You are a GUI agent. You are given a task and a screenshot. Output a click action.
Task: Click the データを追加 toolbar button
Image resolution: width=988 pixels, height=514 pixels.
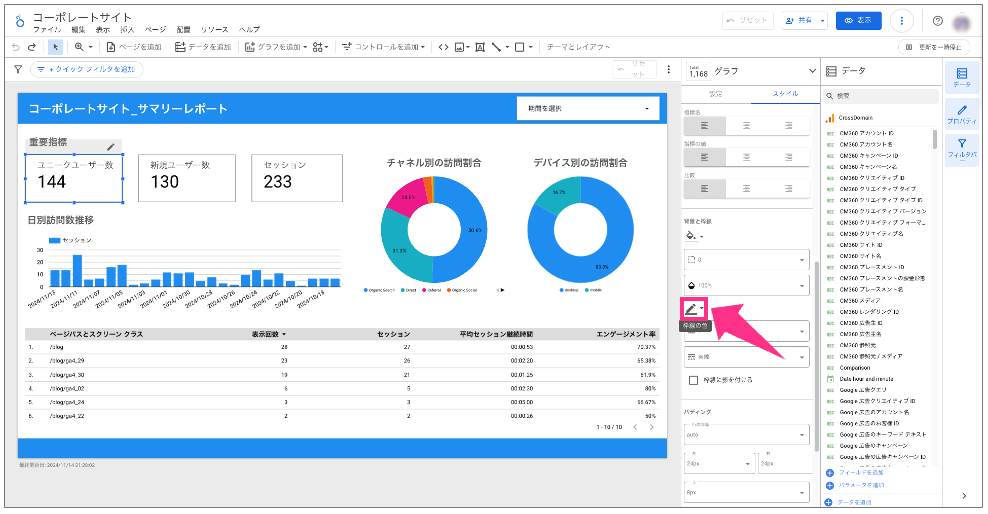[x=203, y=47]
